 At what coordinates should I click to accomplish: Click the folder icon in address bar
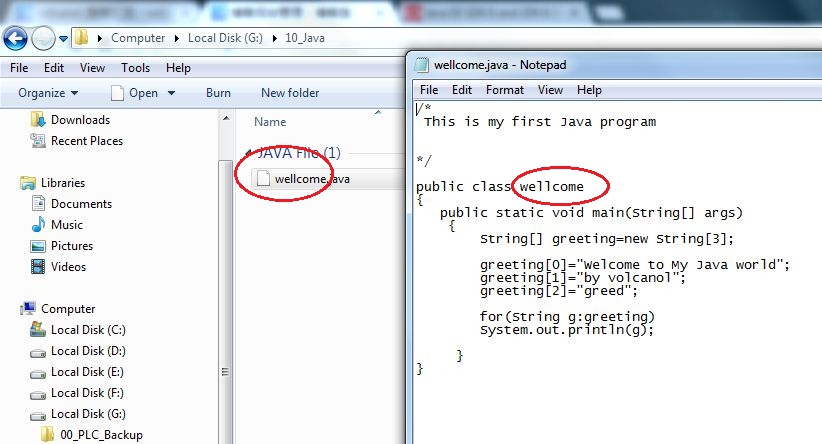[x=81, y=38]
